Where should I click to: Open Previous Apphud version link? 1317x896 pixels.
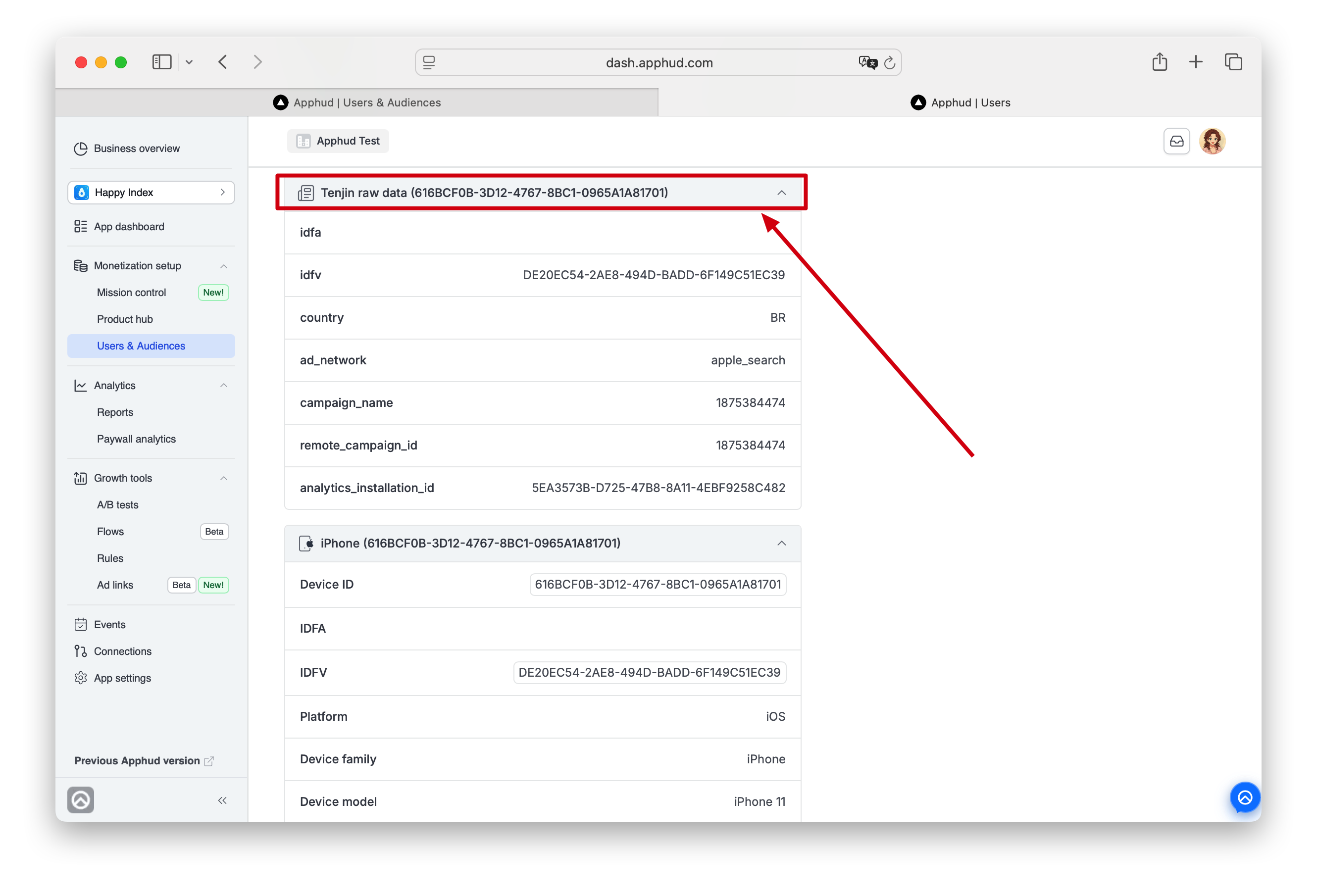144,760
